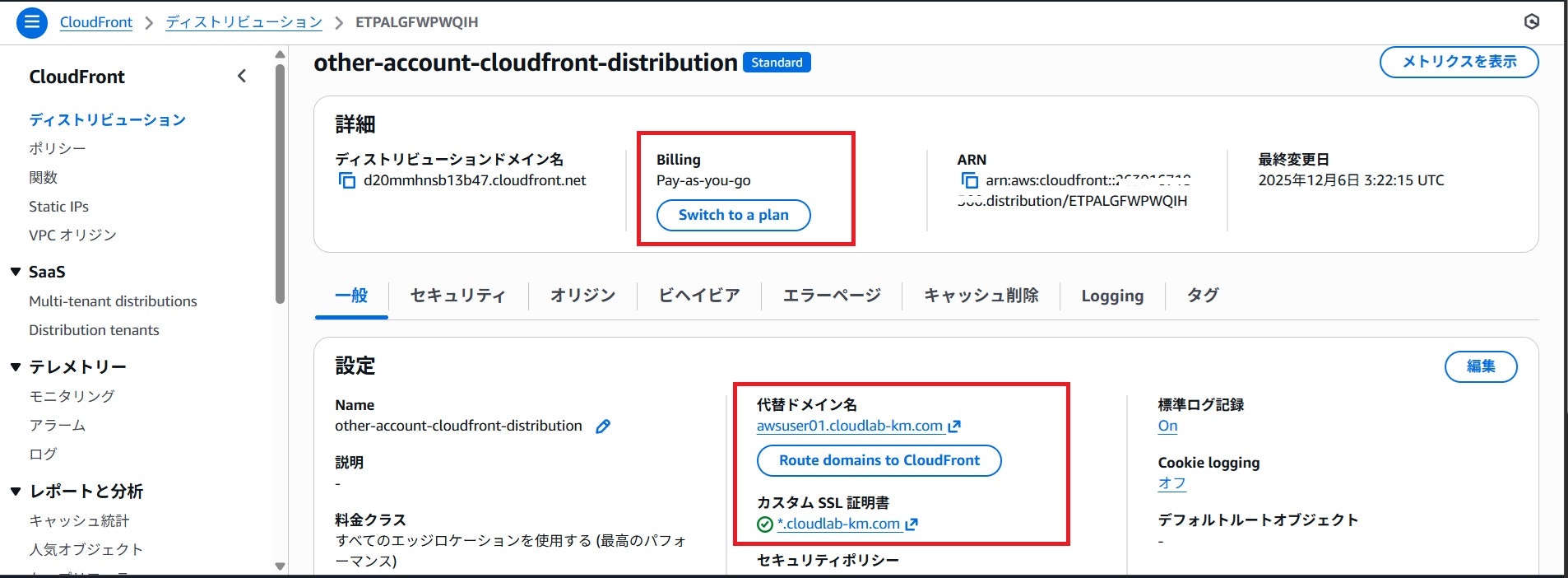Open the Logging tab
Screen dimensions: 1568x578
1112,296
